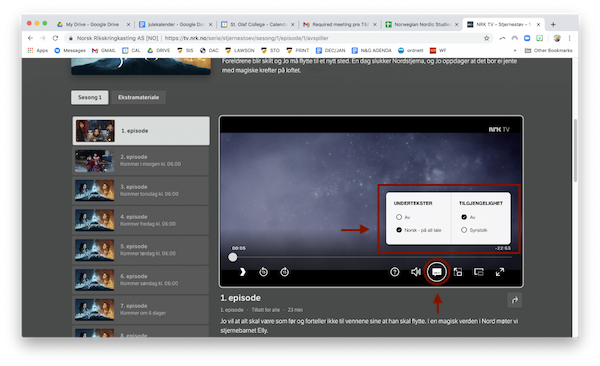The height and width of the screenshot is (366, 600).
Task: Open the profile avatar icon in toolbar
Action: coord(557,38)
